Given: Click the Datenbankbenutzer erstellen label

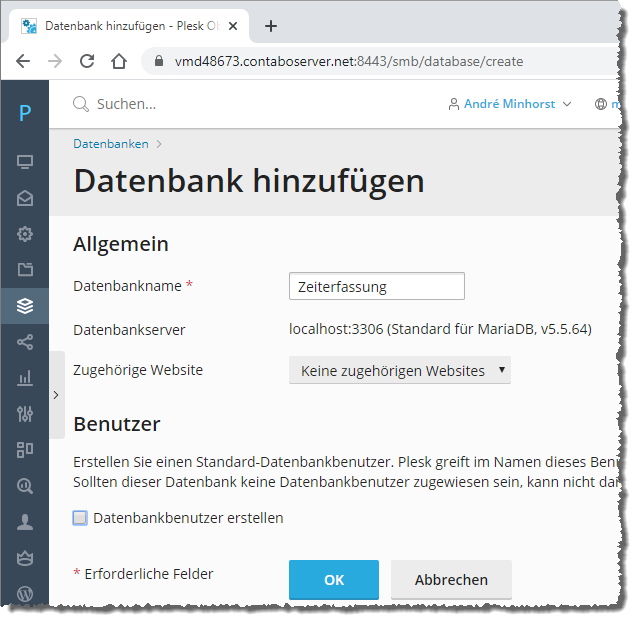Looking at the screenshot, I should click(x=188, y=518).
